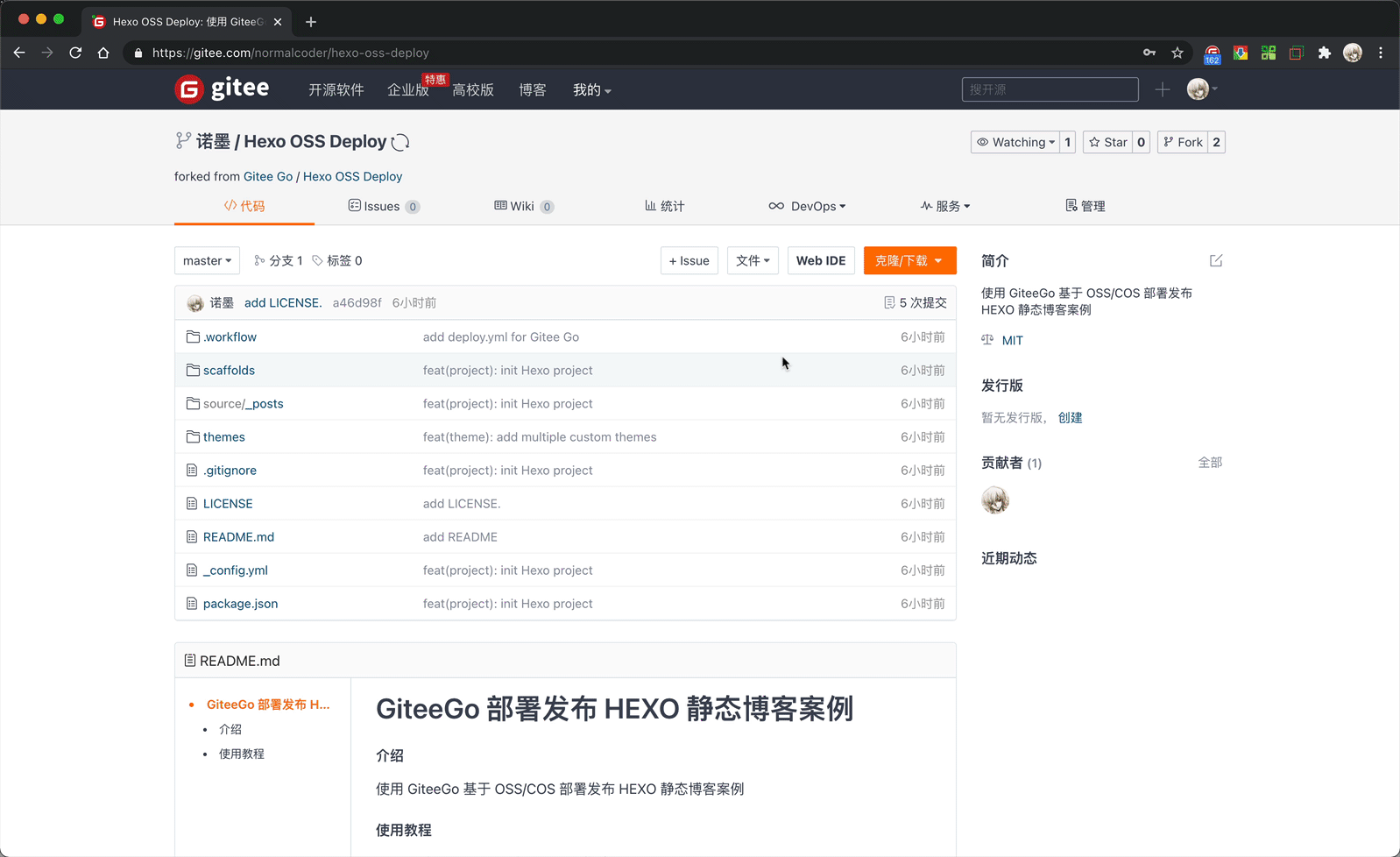Click the + Issue button

click(x=689, y=260)
